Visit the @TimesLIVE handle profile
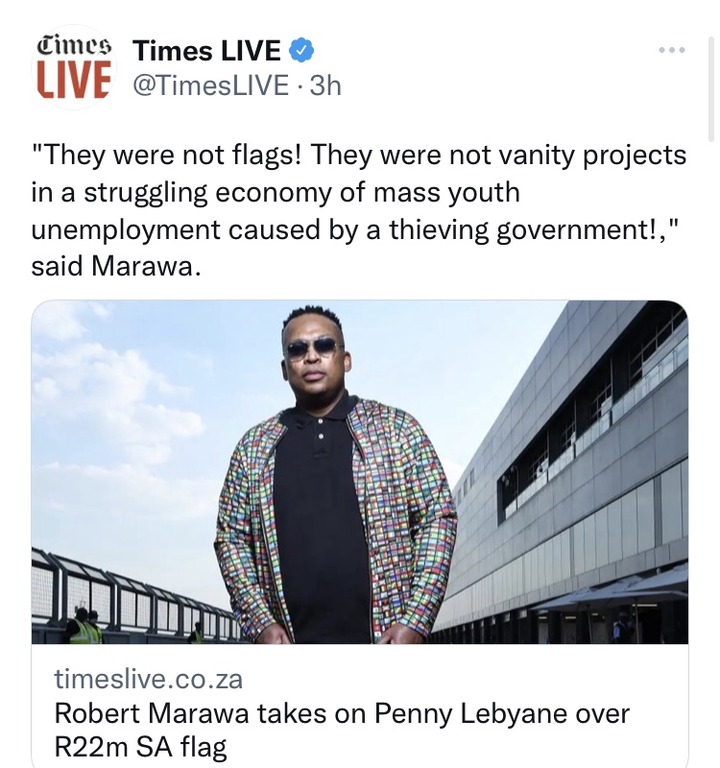Screen dimensions: 720x768 pyautogui.click(x=211, y=86)
